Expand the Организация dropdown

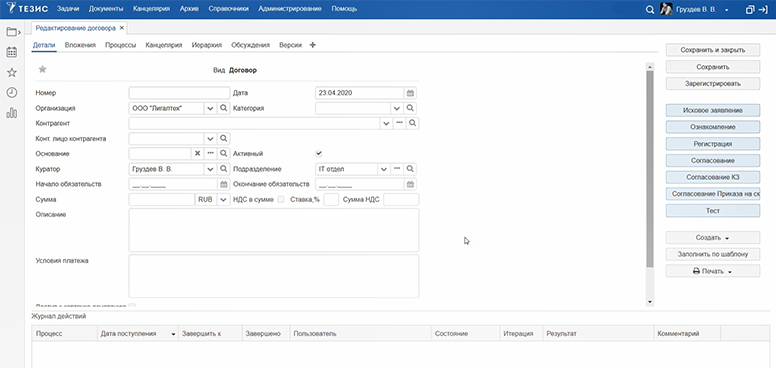[210, 108]
